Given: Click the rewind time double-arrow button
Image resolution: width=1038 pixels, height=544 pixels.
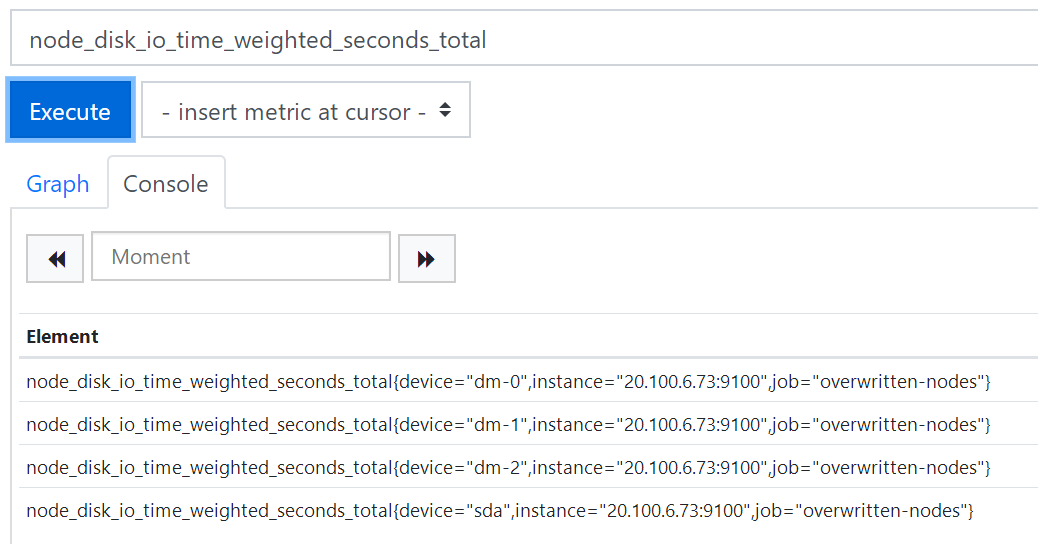Looking at the screenshot, I should click(x=55, y=259).
